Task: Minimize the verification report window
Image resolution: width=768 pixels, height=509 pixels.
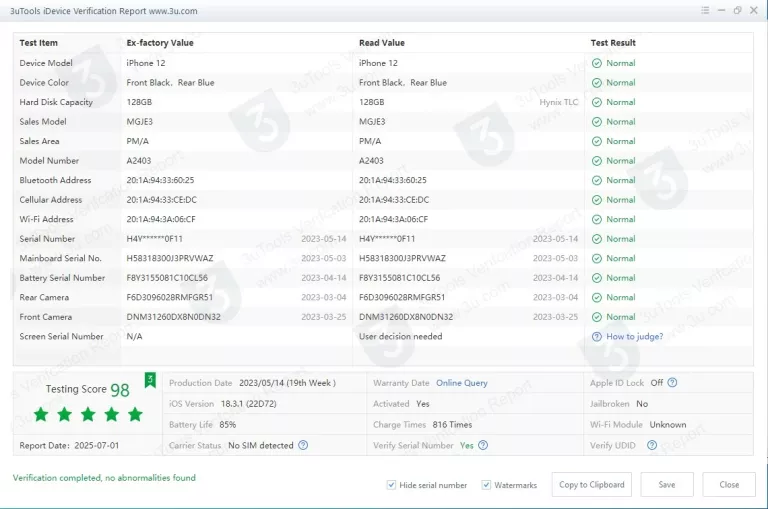Action: tap(721, 10)
